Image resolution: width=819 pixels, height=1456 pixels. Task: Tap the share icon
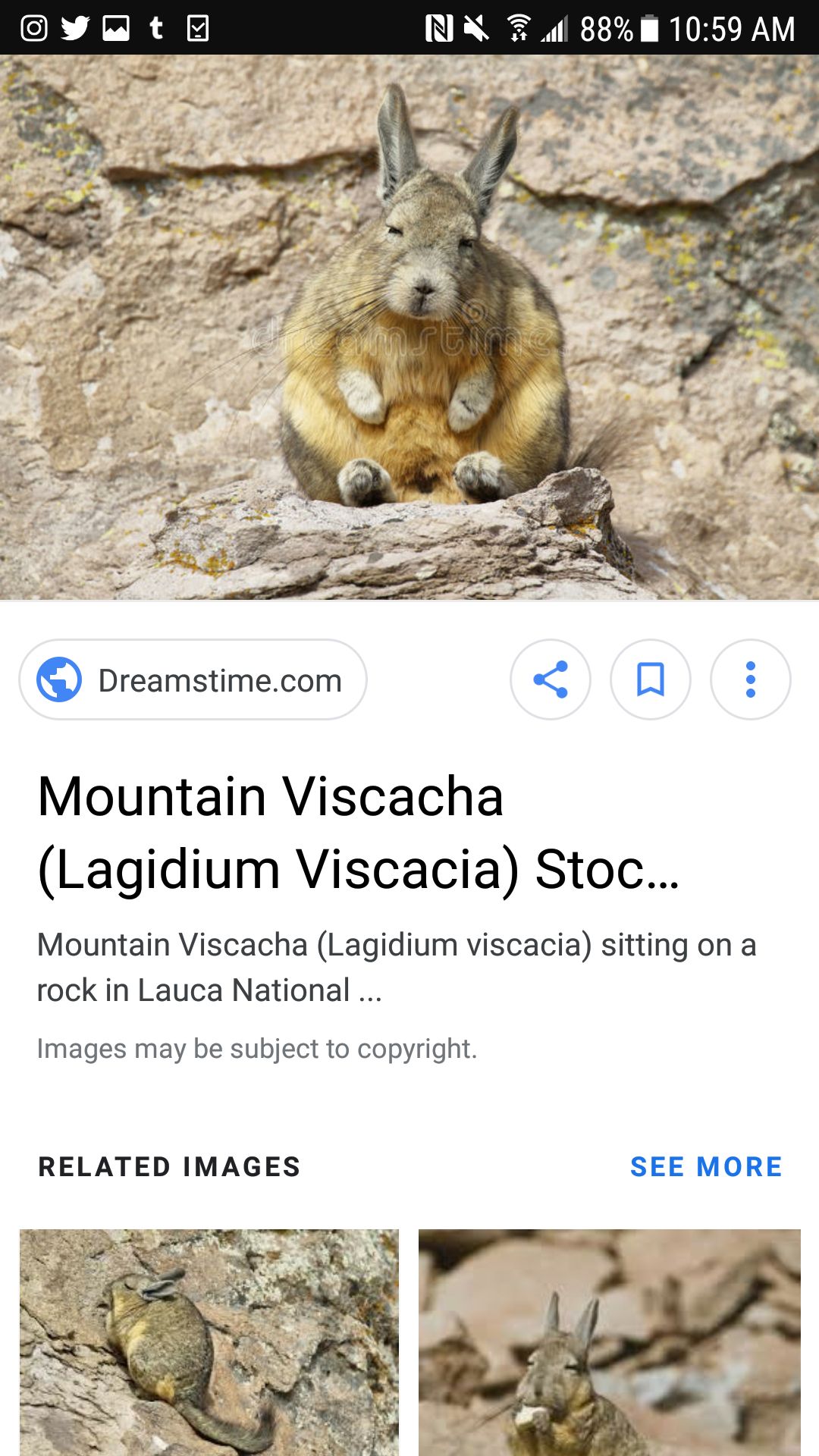(551, 679)
